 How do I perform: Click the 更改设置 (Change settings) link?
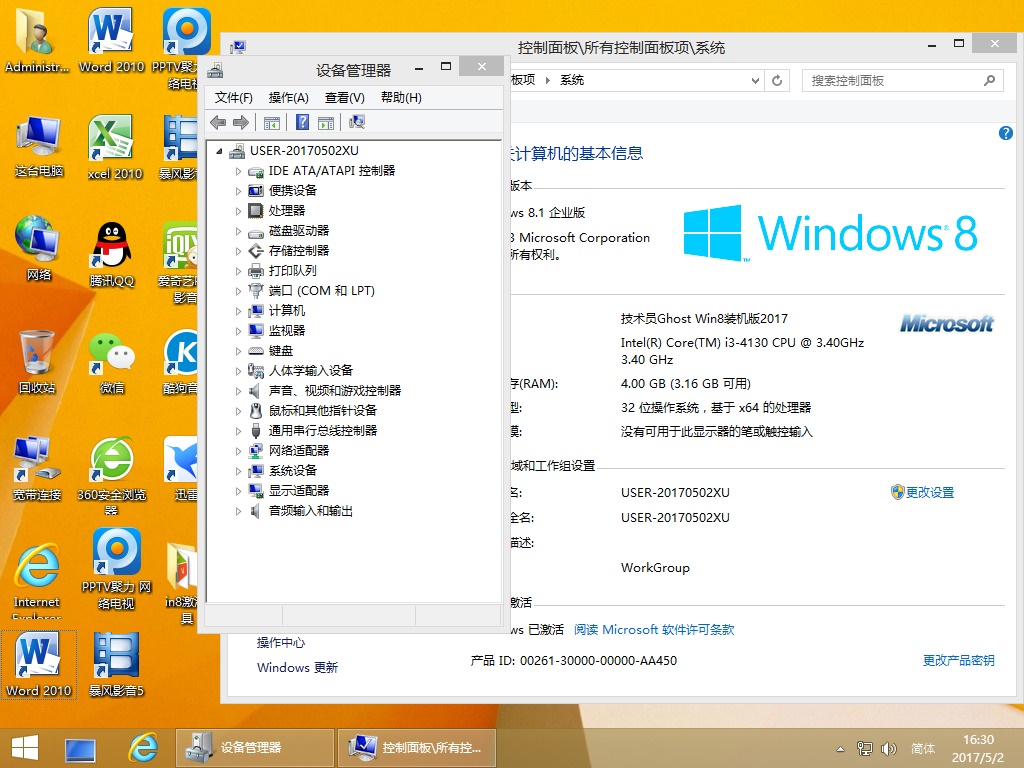coord(929,492)
